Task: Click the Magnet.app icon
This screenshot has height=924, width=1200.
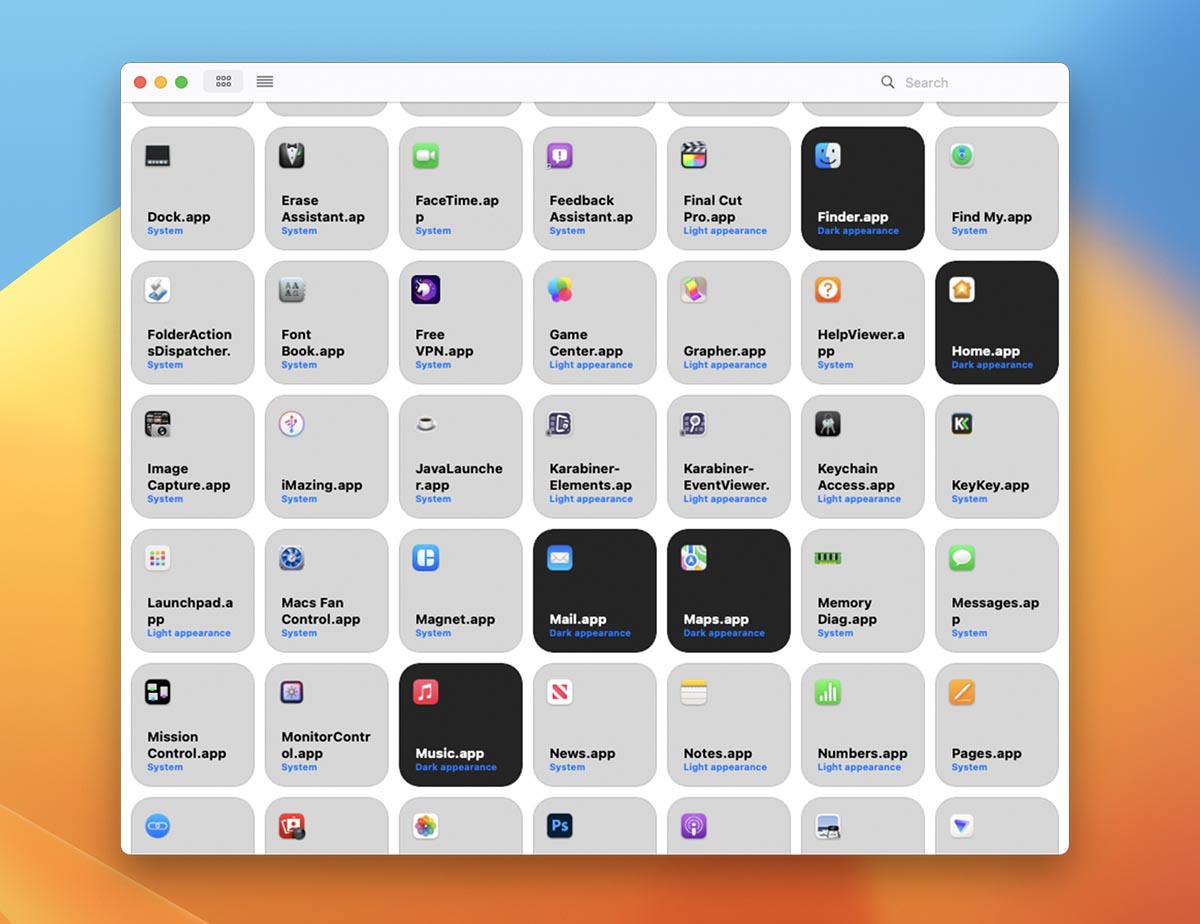Action: [426, 558]
